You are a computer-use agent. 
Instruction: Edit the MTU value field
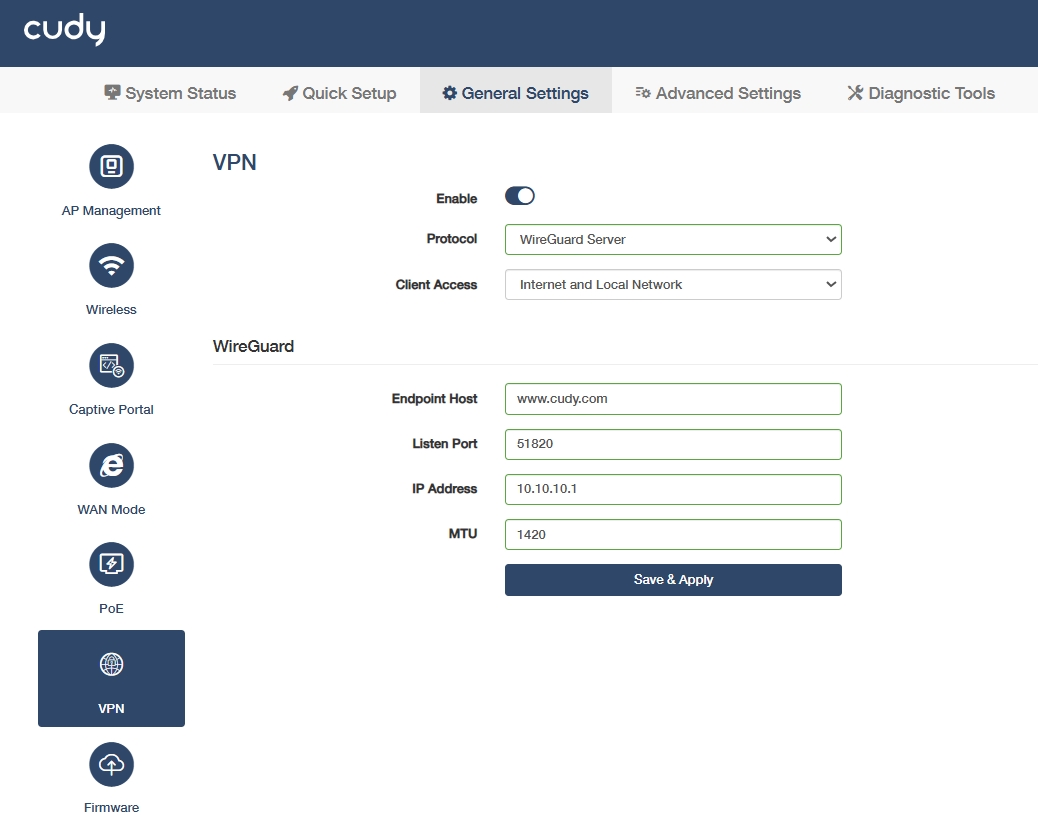click(x=673, y=534)
